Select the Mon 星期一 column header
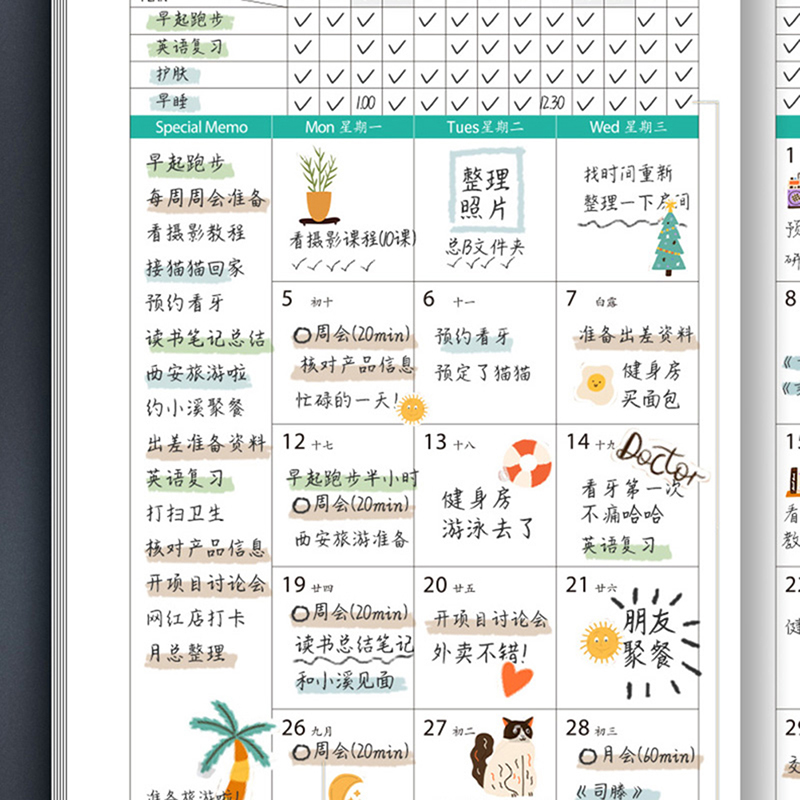The image size is (800, 800). 343,127
